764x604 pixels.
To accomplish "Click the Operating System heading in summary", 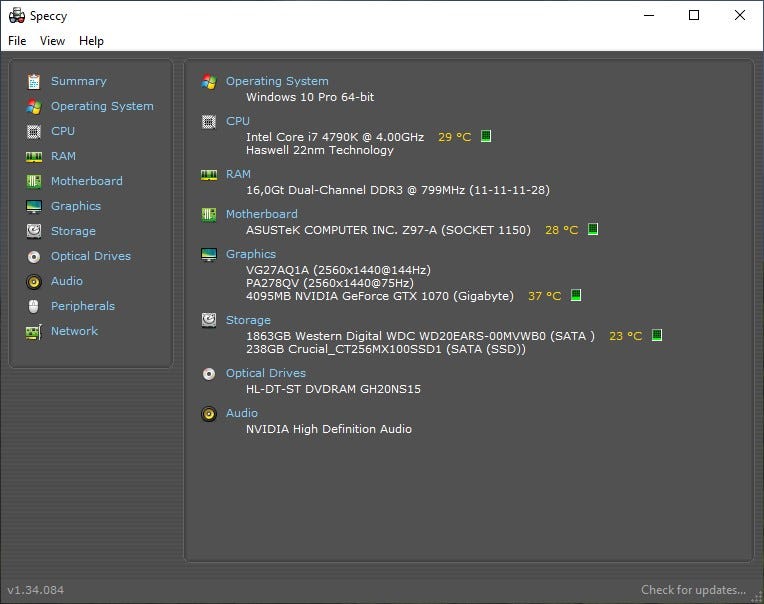I will (x=277, y=81).
